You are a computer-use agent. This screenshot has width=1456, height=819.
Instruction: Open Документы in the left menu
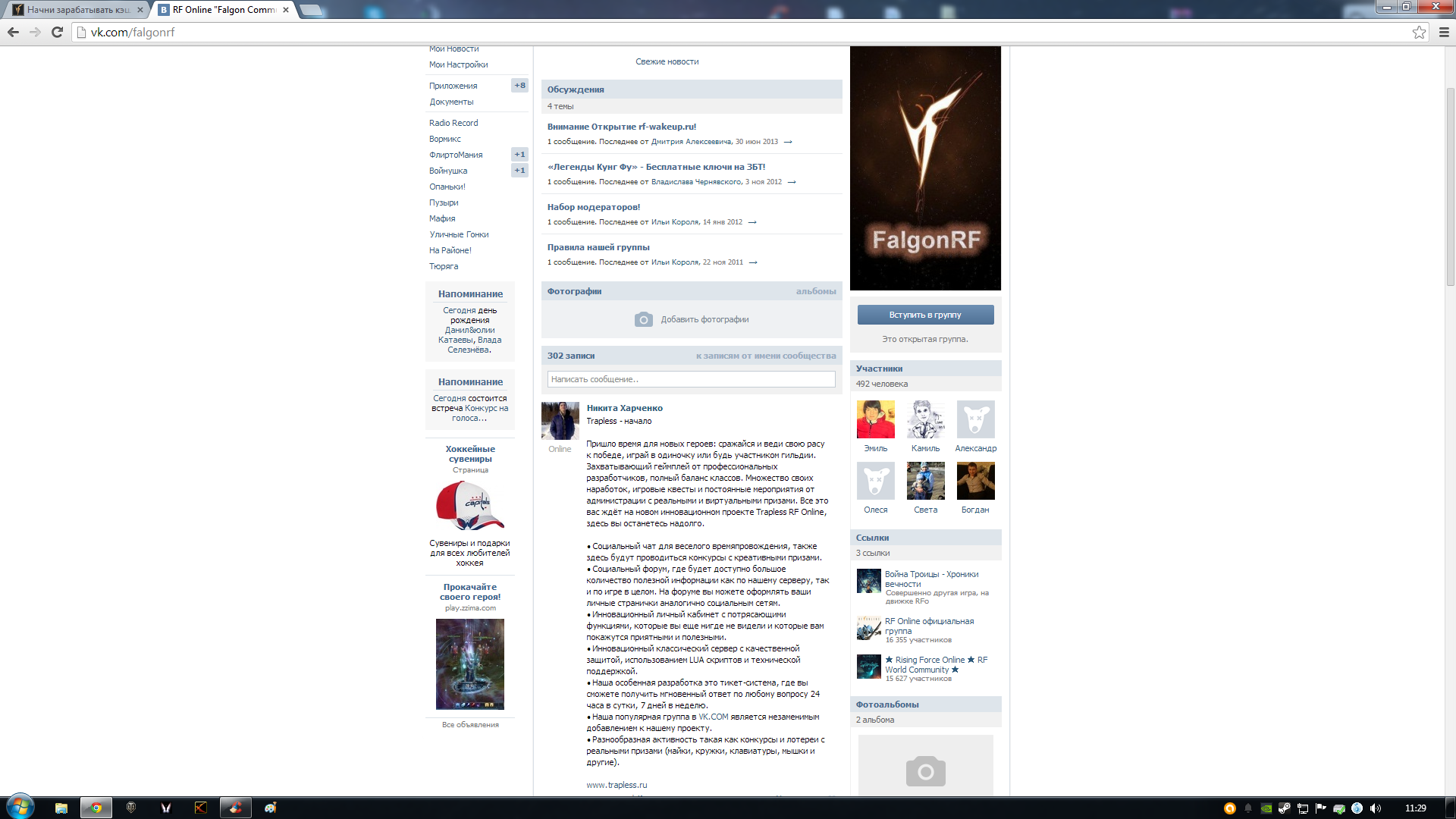[x=451, y=102]
